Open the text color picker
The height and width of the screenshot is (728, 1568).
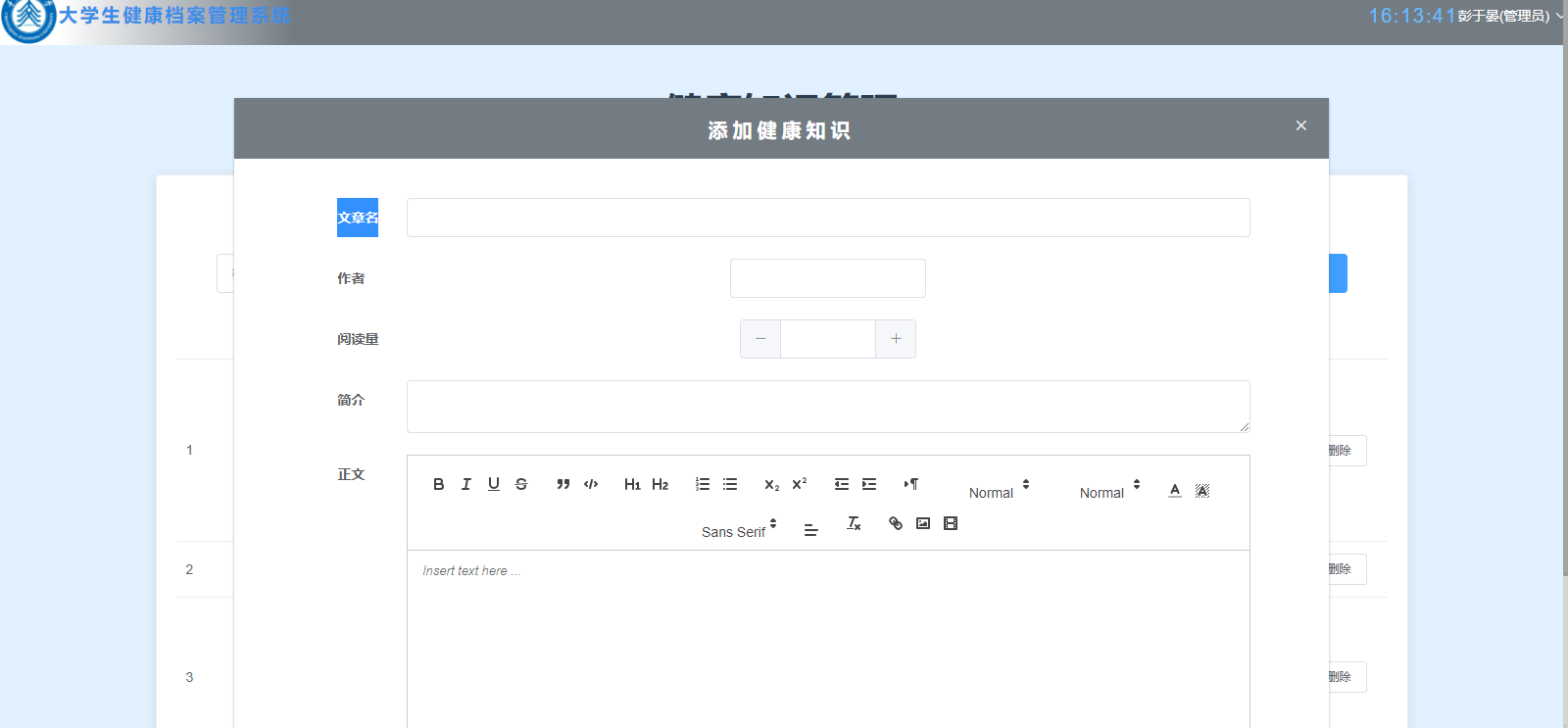(x=1175, y=491)
